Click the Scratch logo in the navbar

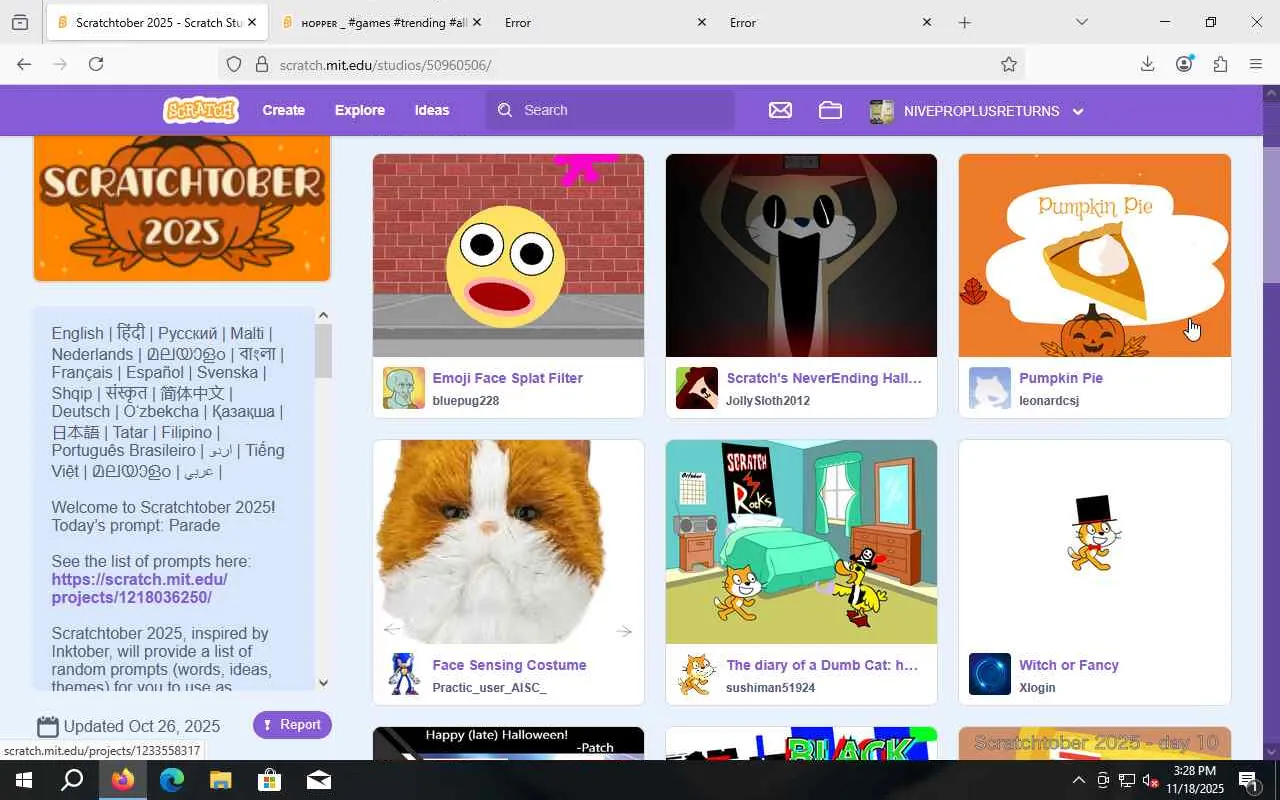click(201, 110)
